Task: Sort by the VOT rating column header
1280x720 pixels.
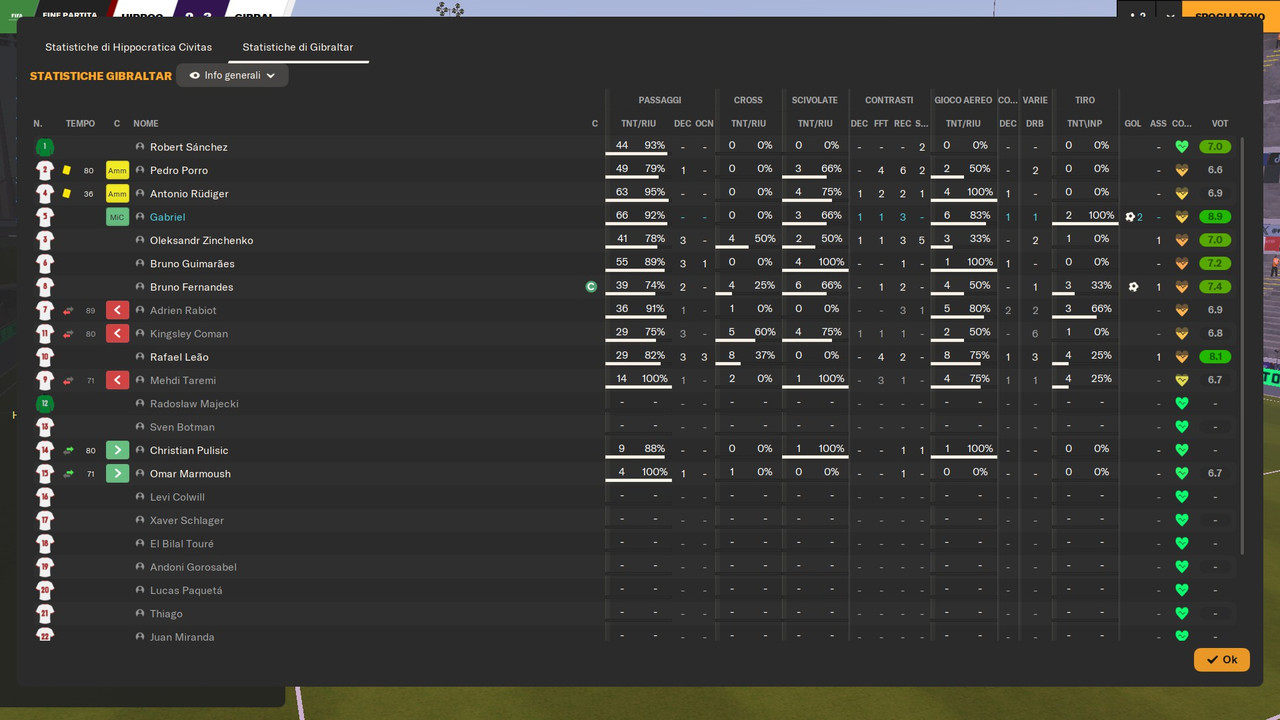Action: pyautogui.click(x=1220, y=124)
